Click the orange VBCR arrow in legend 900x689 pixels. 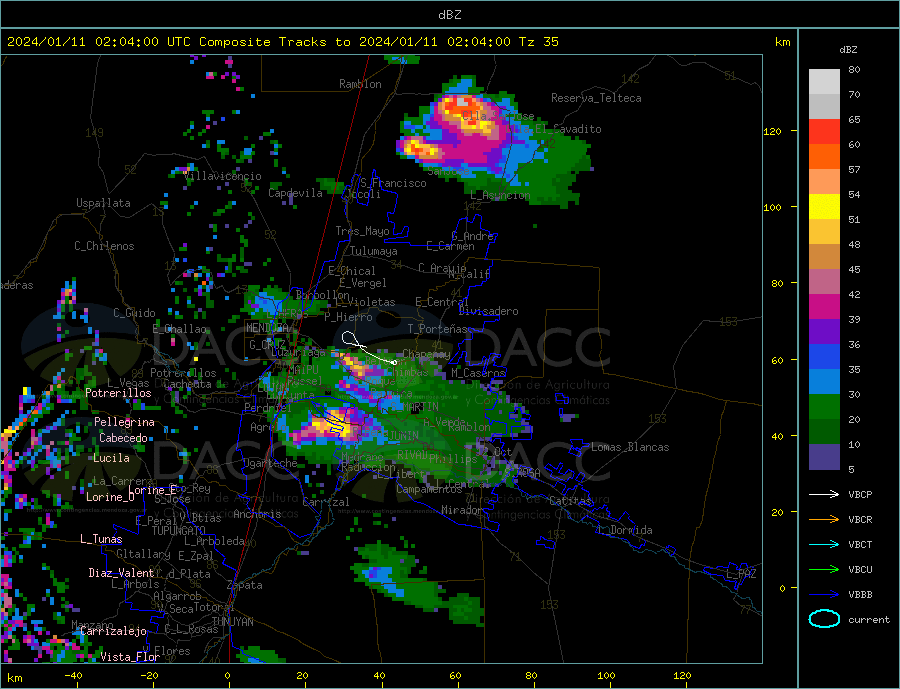click(824, 520)
